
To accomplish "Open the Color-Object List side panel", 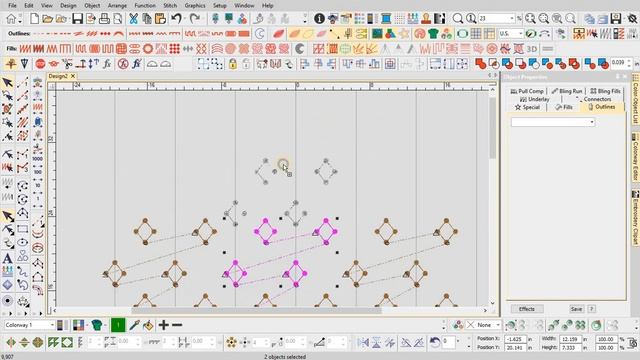I will [636, 100].
